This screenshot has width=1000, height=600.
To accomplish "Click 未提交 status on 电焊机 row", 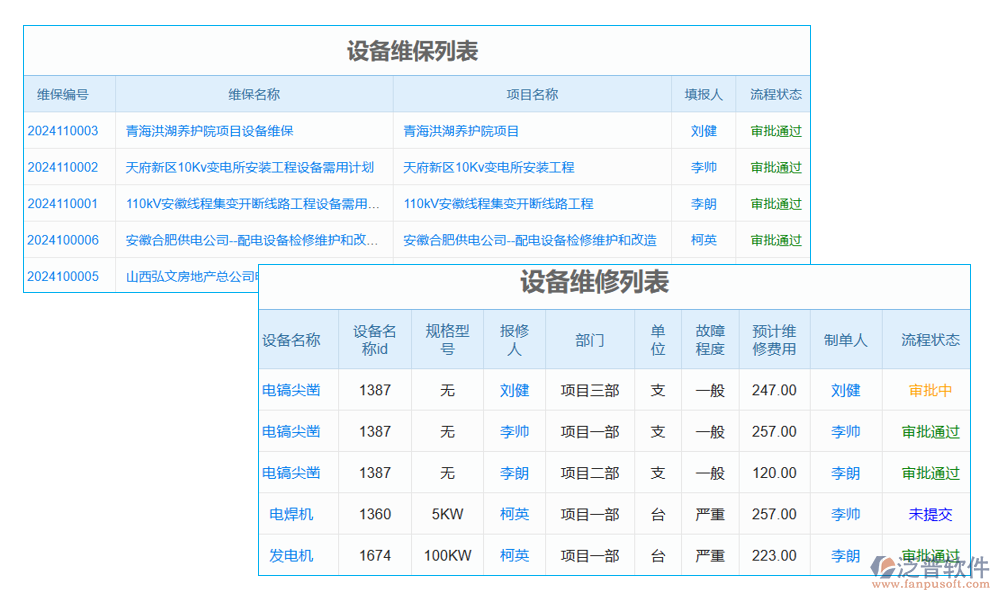I will coord(929,514).
